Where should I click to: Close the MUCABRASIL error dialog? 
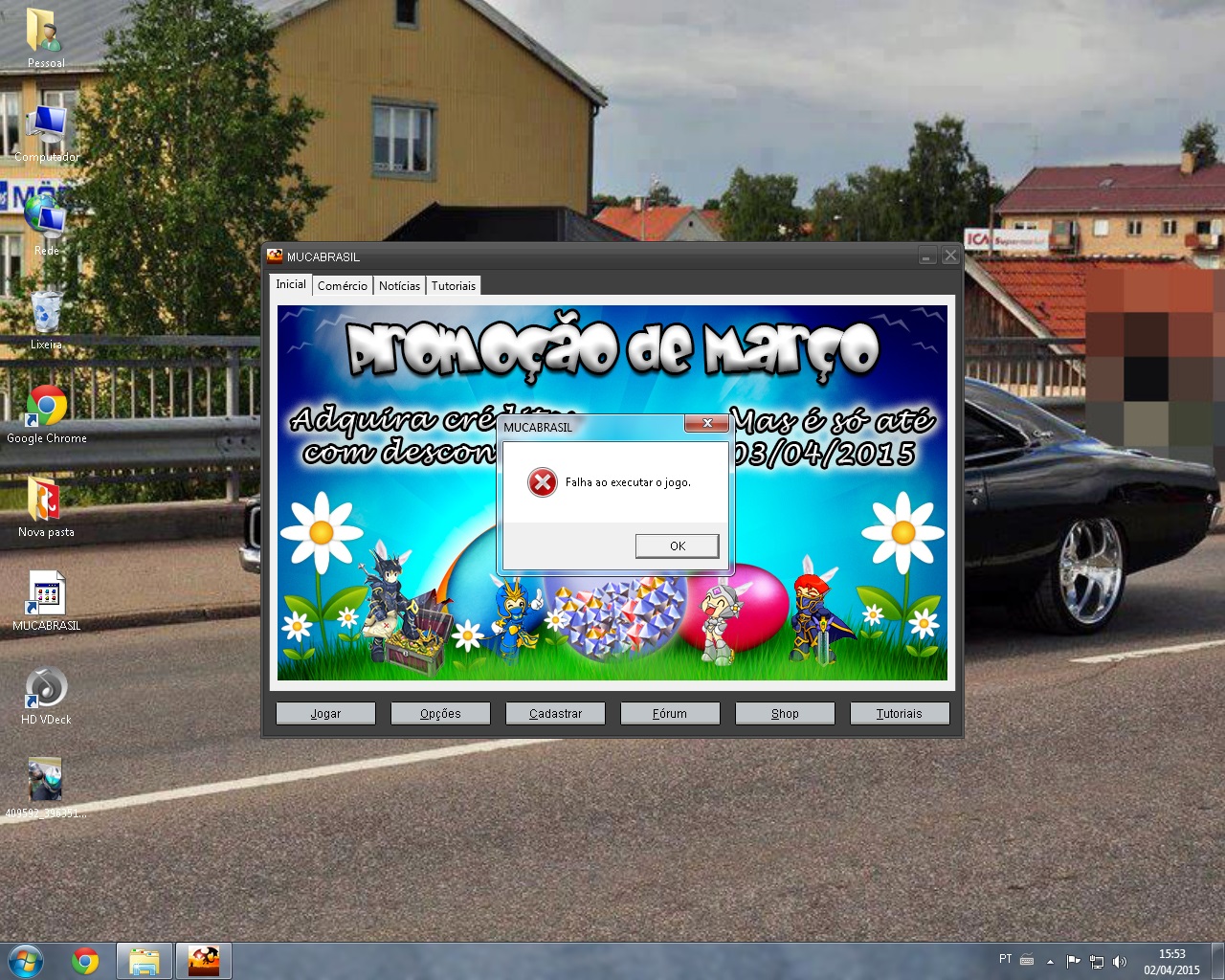click(x=707, y=423)
